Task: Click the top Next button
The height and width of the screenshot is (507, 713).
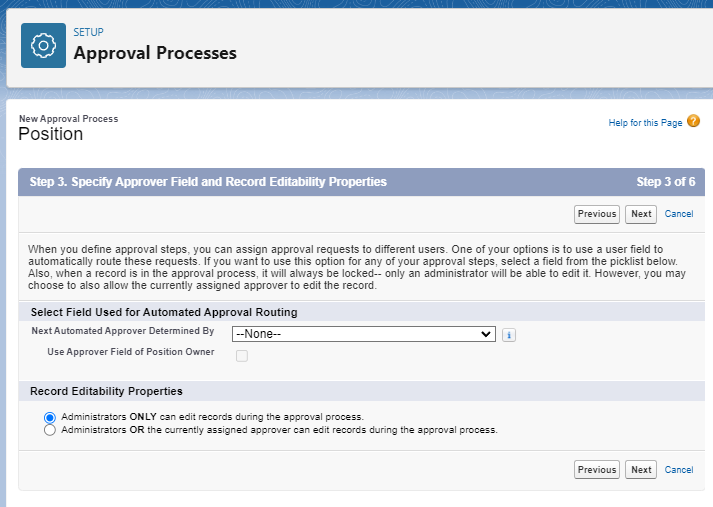Action: tap(641, 214)
